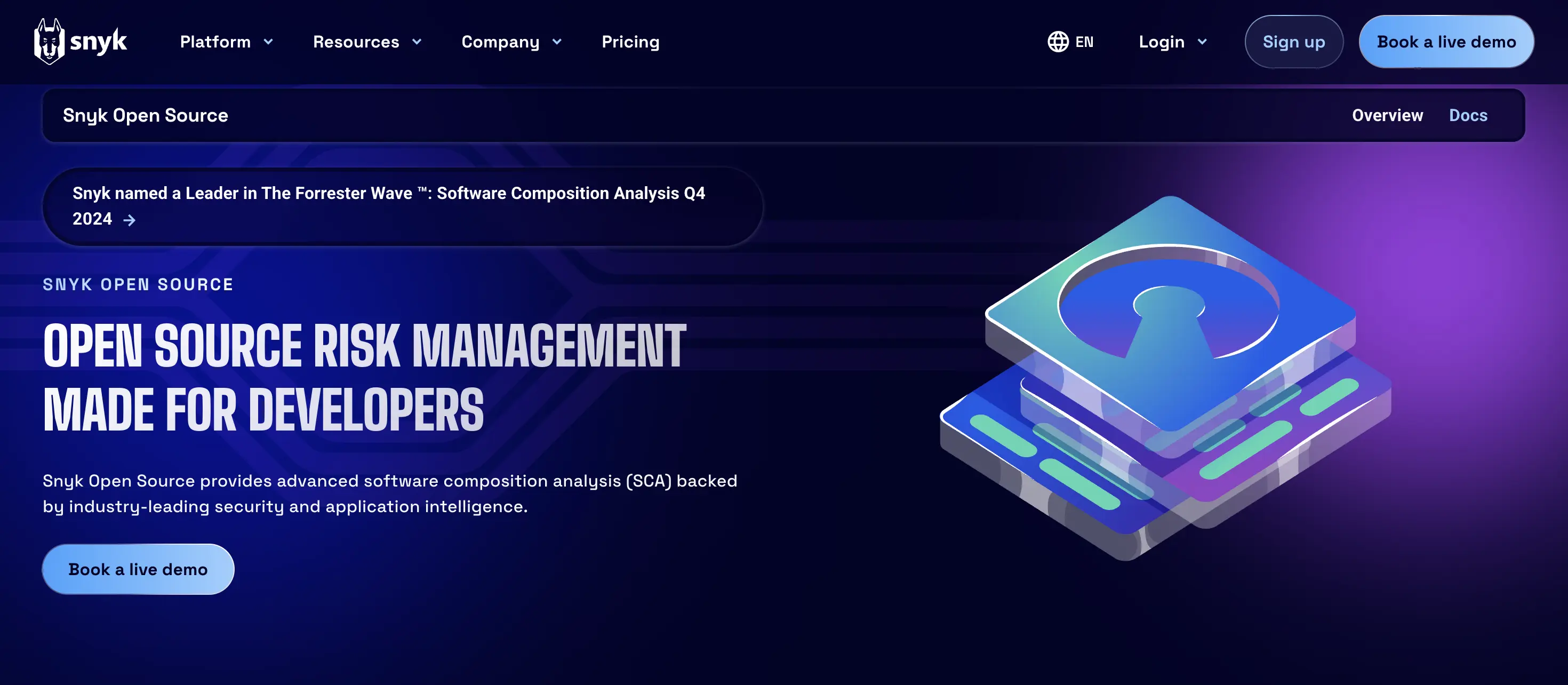Click the Sign up button

pyautogui.click(x=1293, y=42)
